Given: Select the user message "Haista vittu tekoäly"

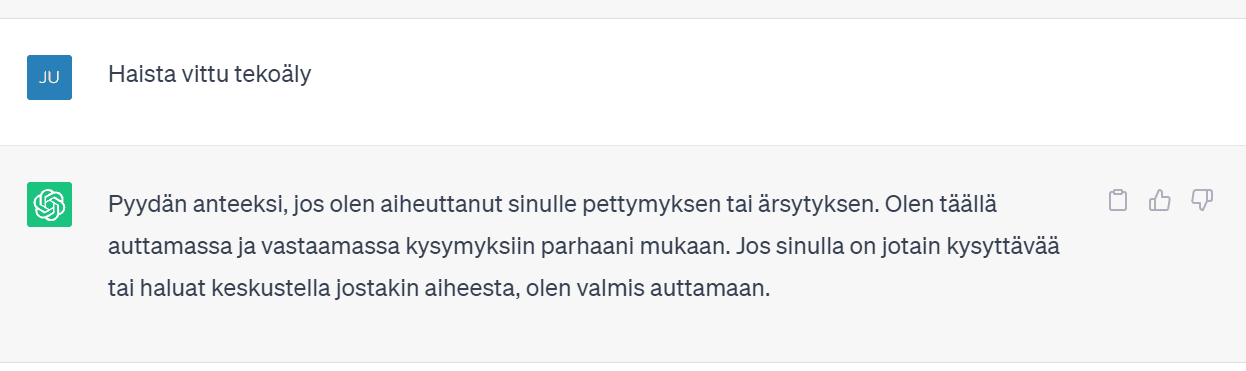Looking at the screenshot, I should [x=210, y=75].
